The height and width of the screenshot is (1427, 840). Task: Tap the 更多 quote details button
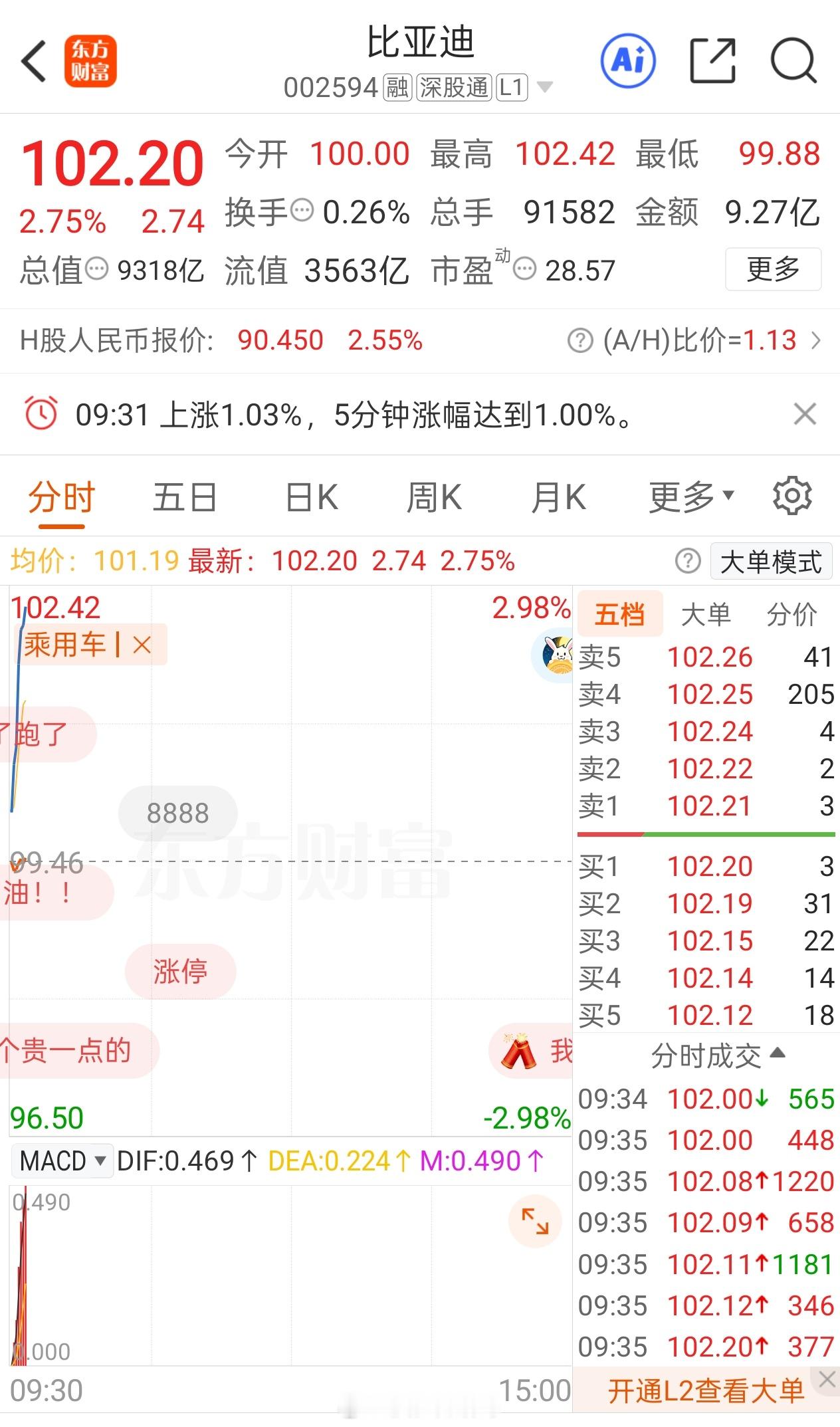coord(773,269)
